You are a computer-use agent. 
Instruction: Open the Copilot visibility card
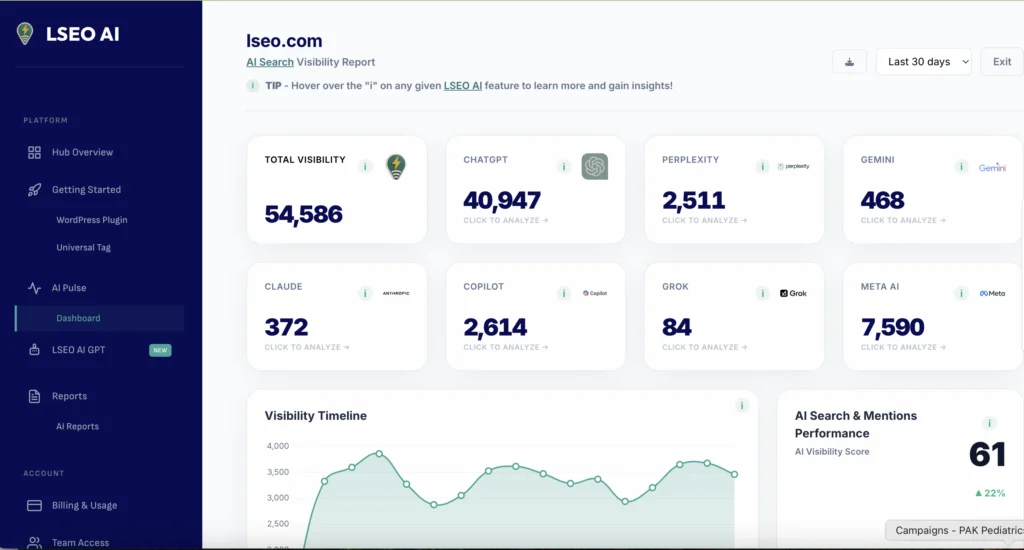535,316
